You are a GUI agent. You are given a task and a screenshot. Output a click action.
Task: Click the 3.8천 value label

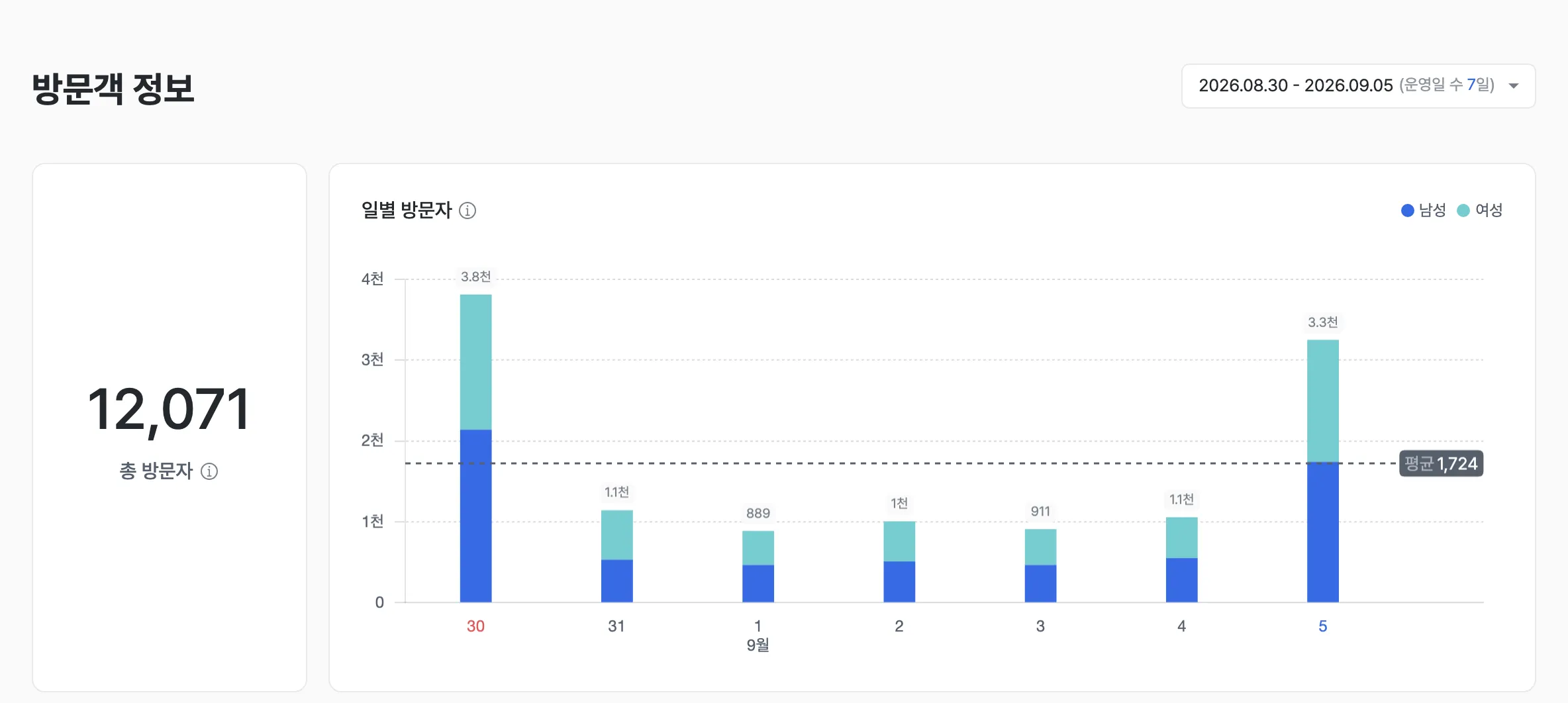click(x=476, y=277)
